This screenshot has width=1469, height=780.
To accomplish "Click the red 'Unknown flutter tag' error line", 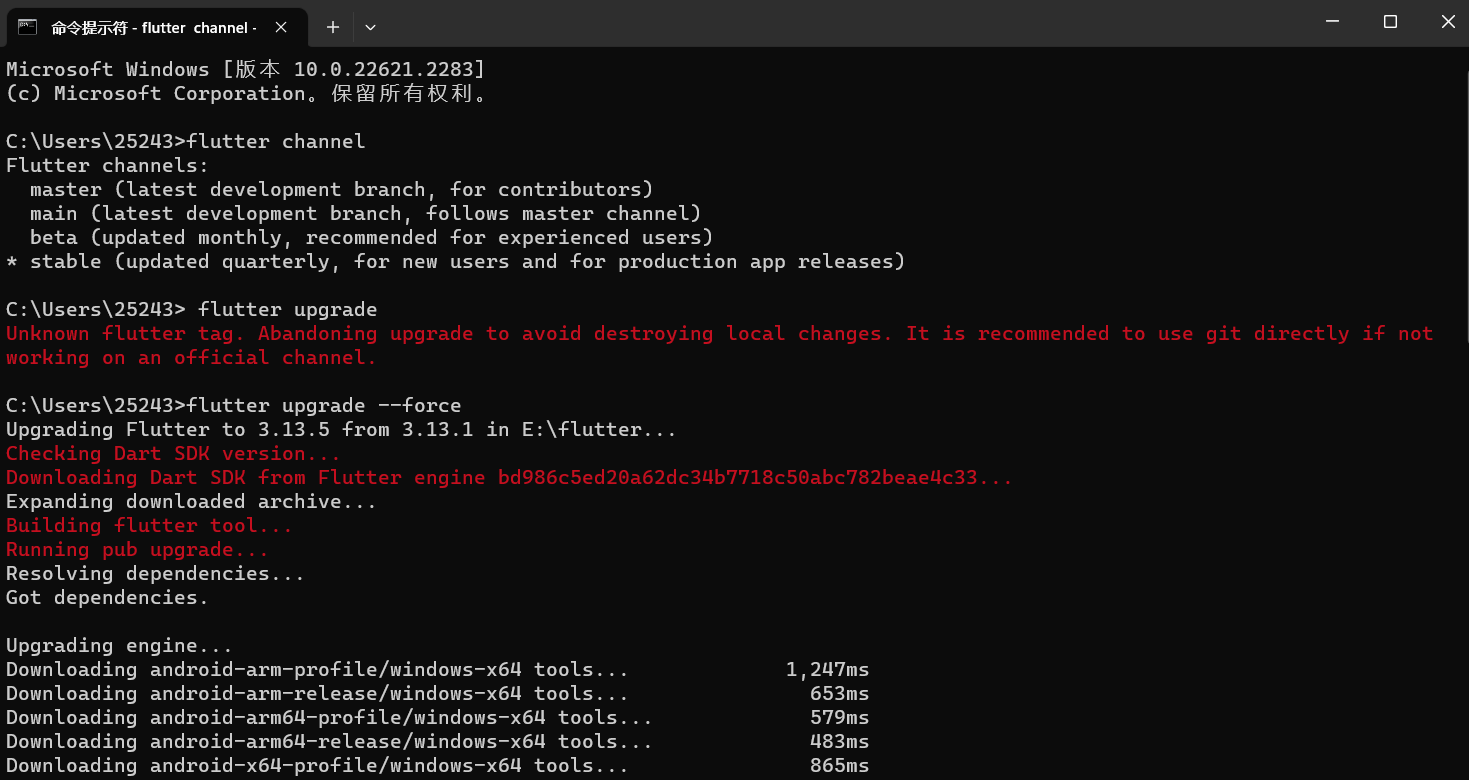I will coord(700,334).
